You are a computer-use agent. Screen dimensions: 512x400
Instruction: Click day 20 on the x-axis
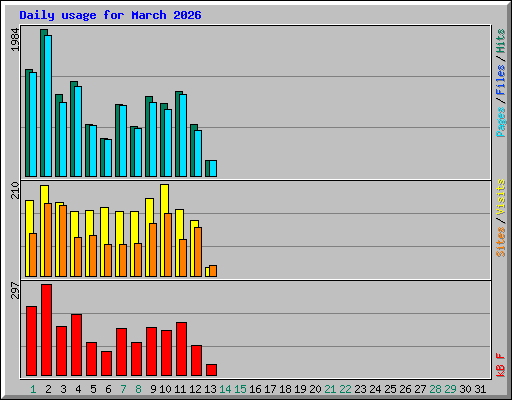[x=315, y=389]
